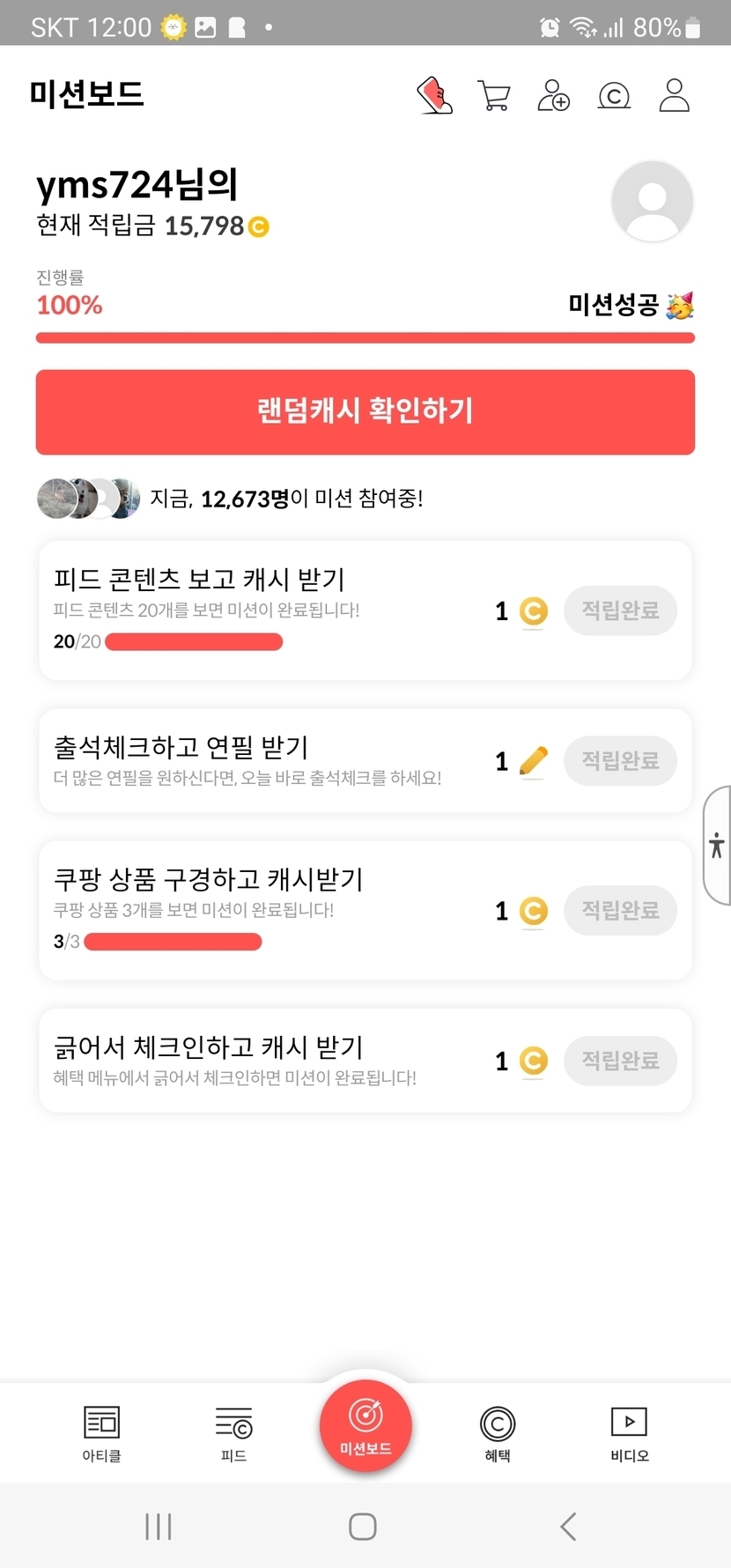Tap 적립완료 for attendance check mission
Image resolution: width=731 pixels, height=1568 pixels.
[620, 760]
